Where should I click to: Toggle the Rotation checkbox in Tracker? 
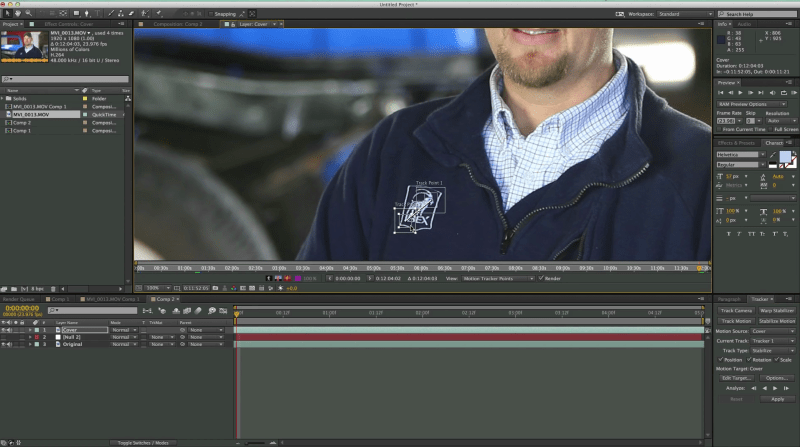click(748, 359)
